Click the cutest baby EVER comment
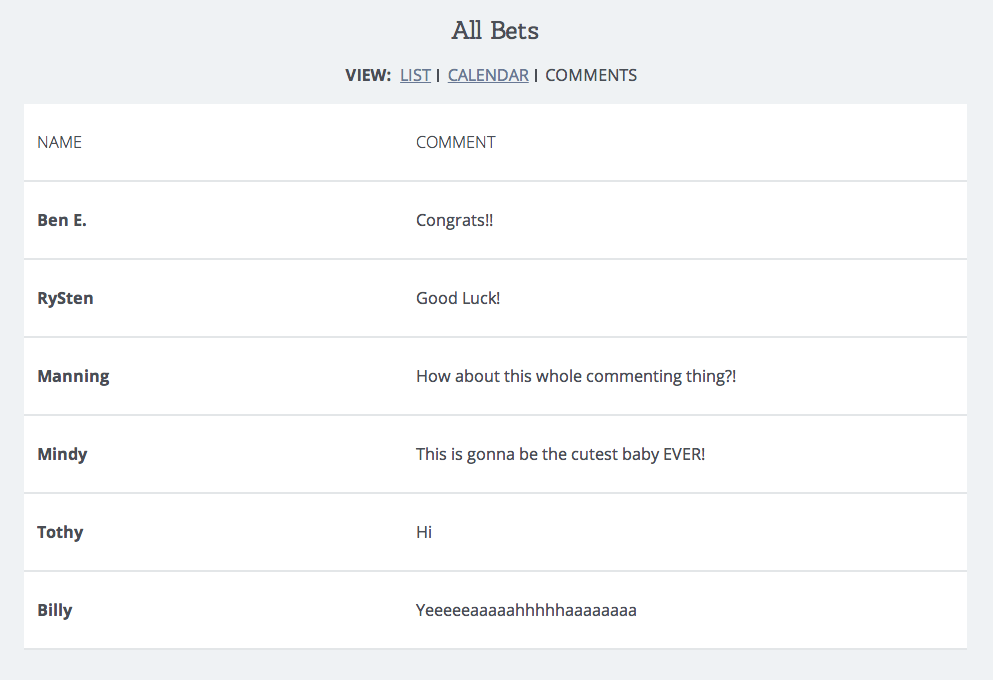This screenshot has height=680, width=993. tap(560, 455)
